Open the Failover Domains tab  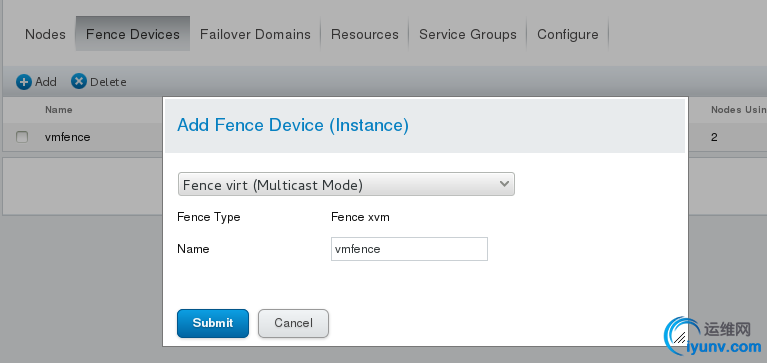coord(255,34)
